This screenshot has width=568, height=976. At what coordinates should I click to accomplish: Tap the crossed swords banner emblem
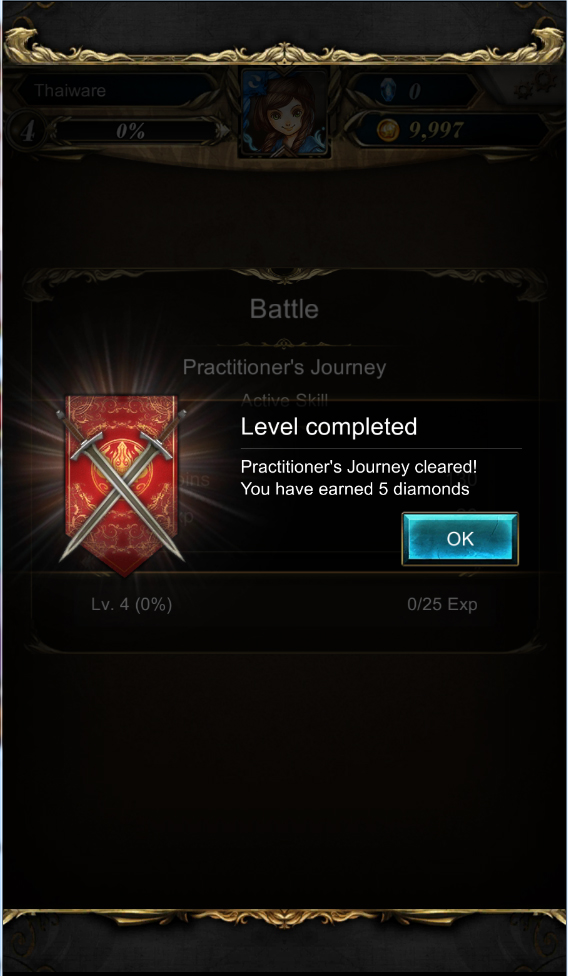point(122,485)
